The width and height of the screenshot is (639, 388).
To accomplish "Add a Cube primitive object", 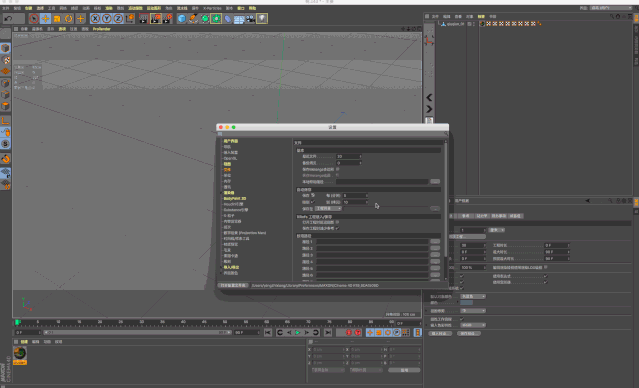I will [x=182, y=18].
